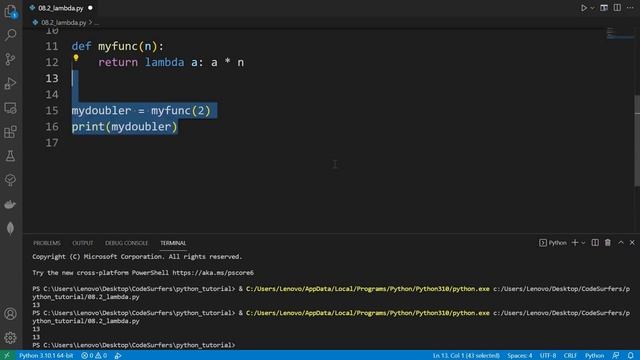Select the Python terminal label
This screenshot has width=640, height=360.
[x=553, y=243]
